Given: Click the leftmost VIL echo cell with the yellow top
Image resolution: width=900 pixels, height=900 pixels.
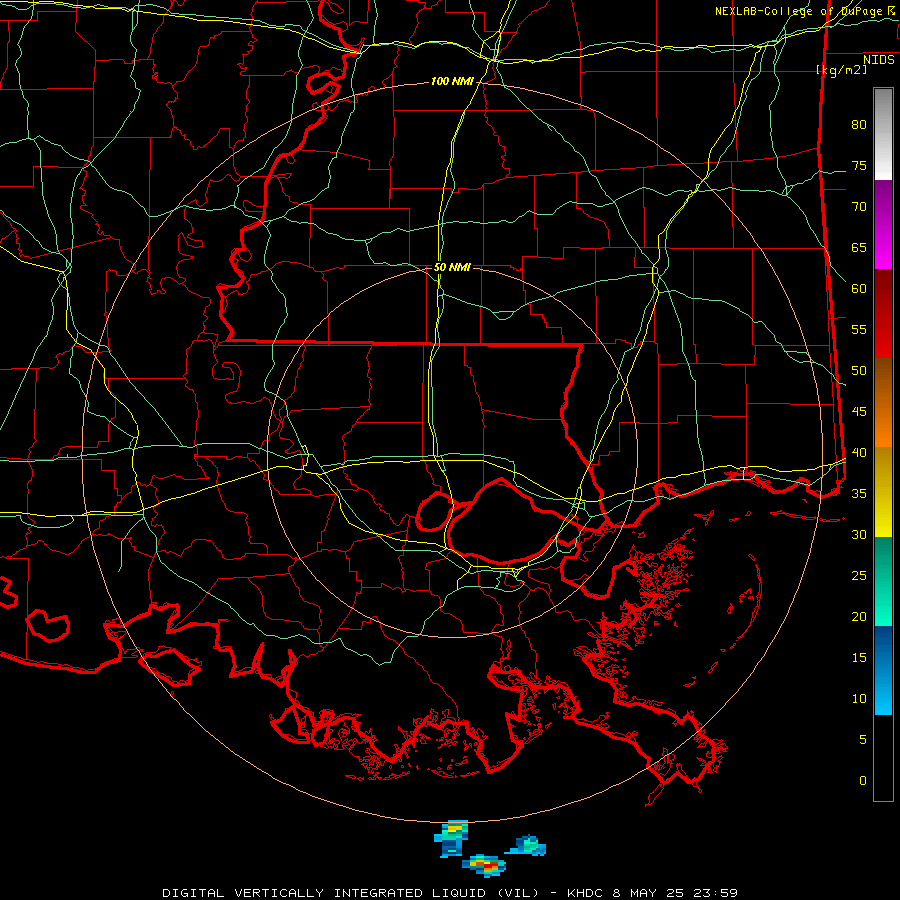Looking at the screenshot, I should [x=452, y=837].
